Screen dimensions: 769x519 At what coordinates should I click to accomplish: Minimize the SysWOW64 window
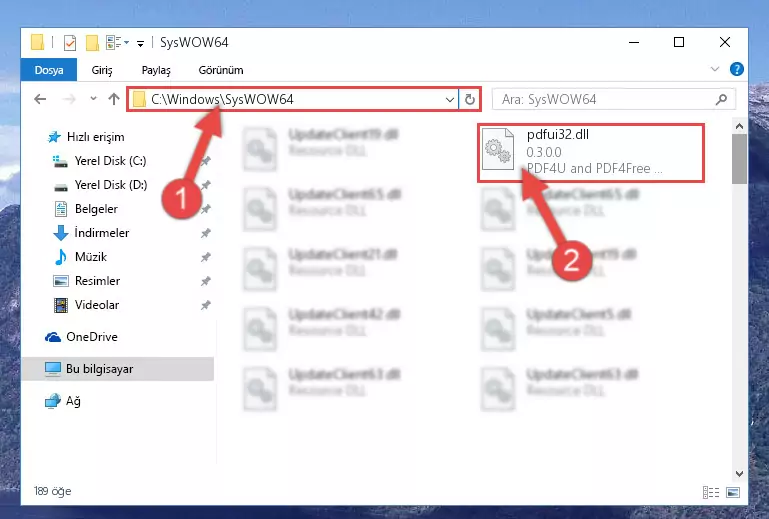(x=634, y=42)
